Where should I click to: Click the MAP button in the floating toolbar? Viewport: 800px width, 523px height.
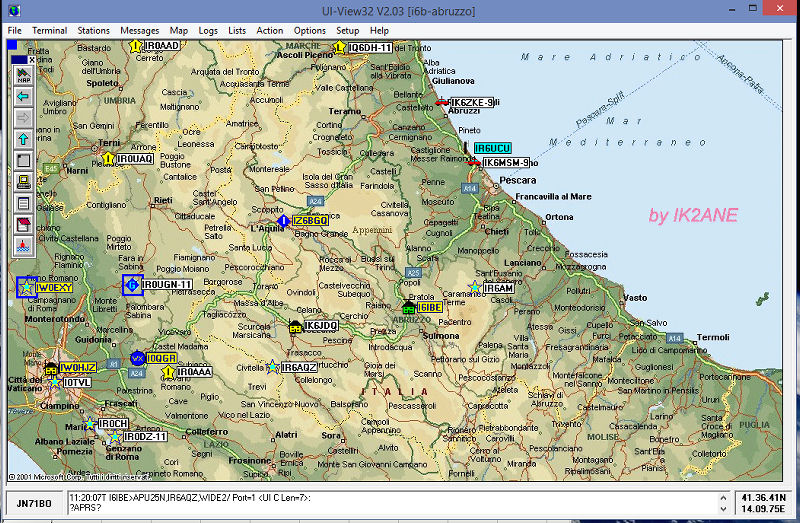[23, 76]
